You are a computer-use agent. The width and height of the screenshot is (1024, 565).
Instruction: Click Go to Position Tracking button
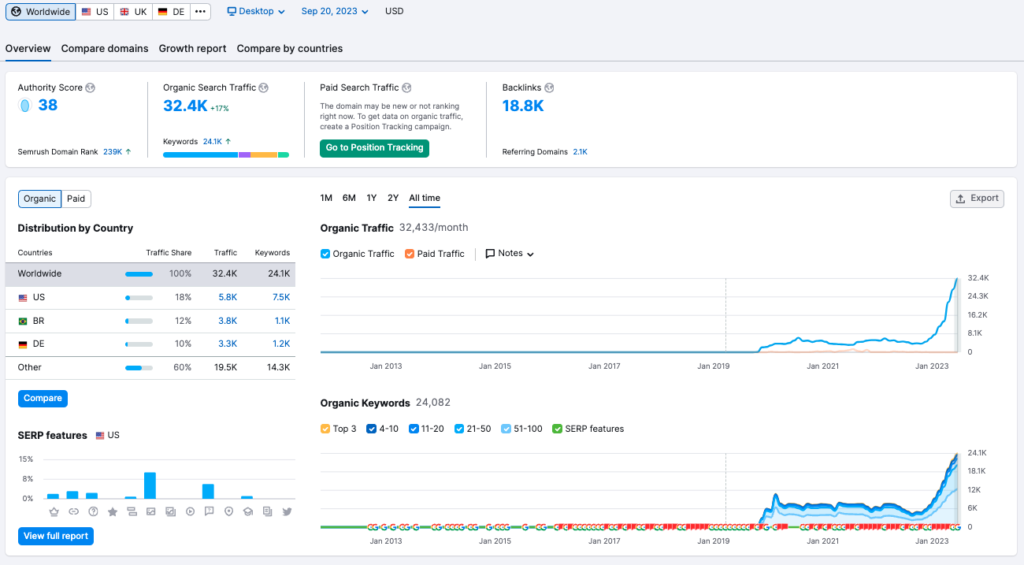[x=374, y=148]
